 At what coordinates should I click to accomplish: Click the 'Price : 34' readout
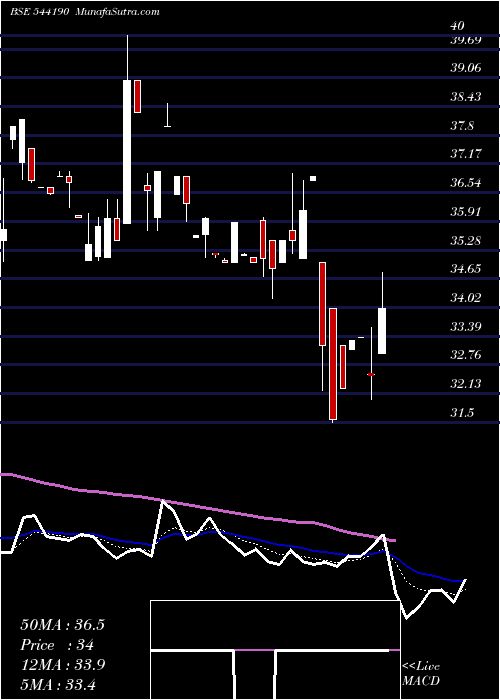pos(57,645)
